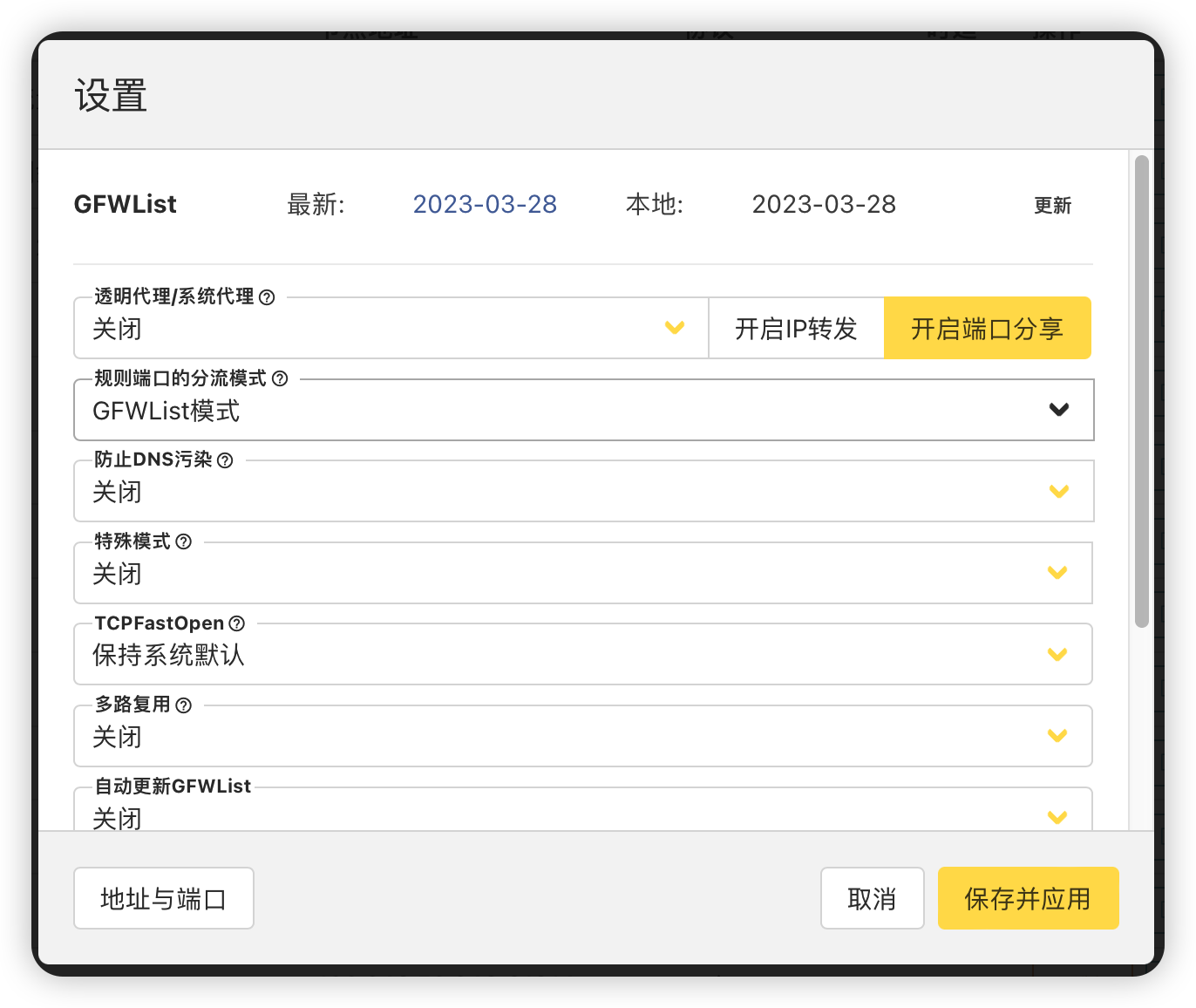
Task: Expand the 防止DNS污染 dropdown
Action: click(x=584, y=491)
